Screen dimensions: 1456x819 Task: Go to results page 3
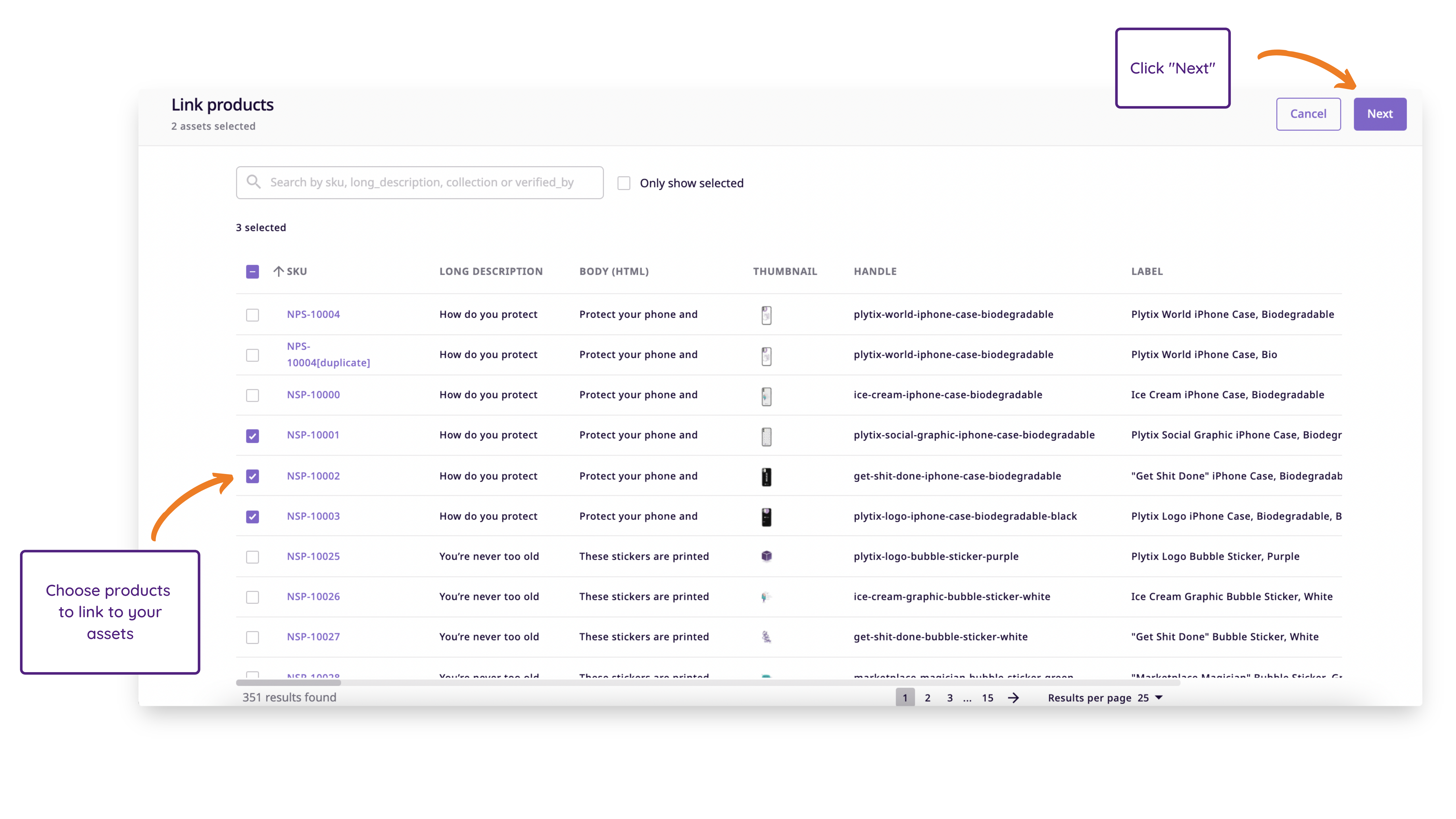coord(950,698)
